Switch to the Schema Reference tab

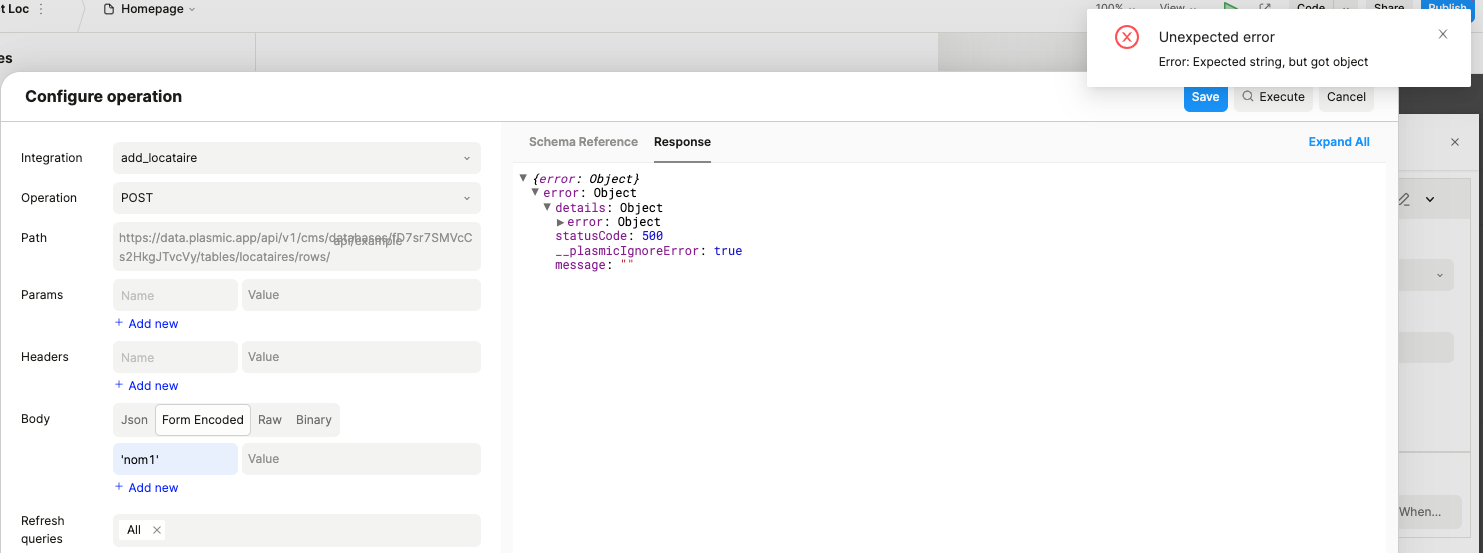click(583, 142)
